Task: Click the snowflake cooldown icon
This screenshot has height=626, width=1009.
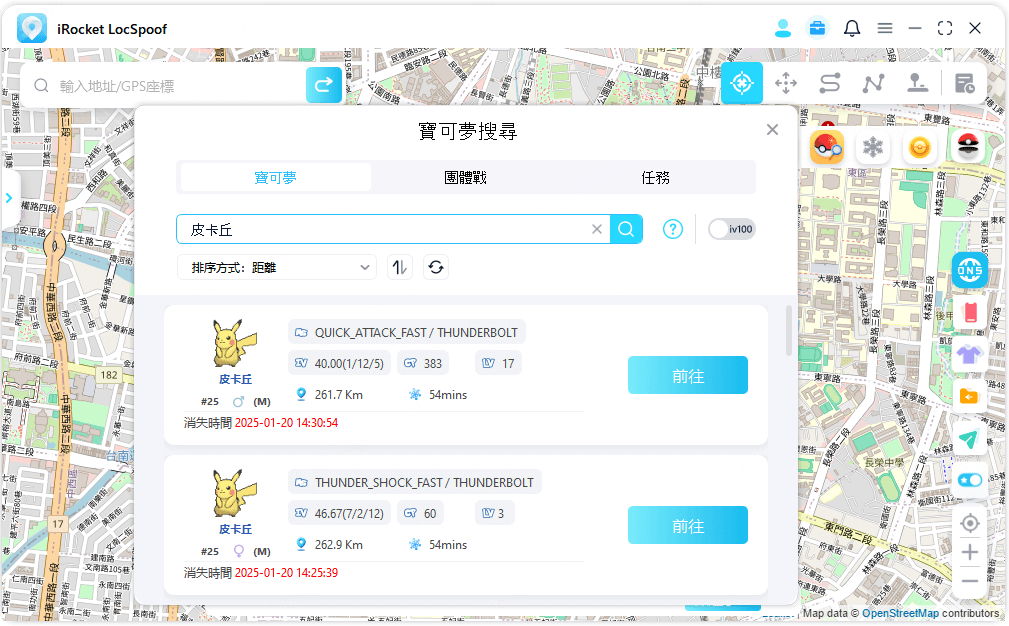Action: [873, 147]
